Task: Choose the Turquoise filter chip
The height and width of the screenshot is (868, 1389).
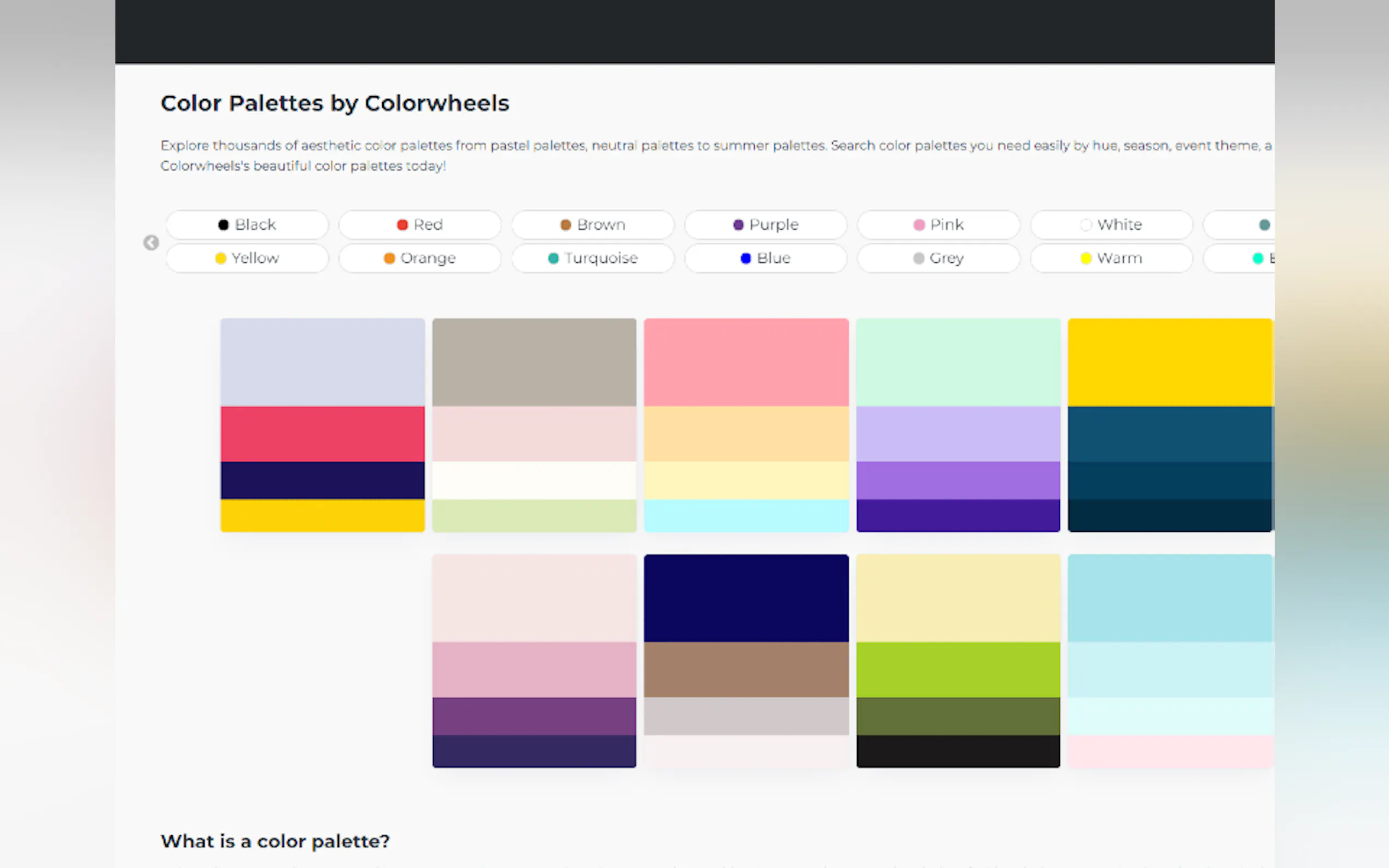Action: tap(593, 259)
